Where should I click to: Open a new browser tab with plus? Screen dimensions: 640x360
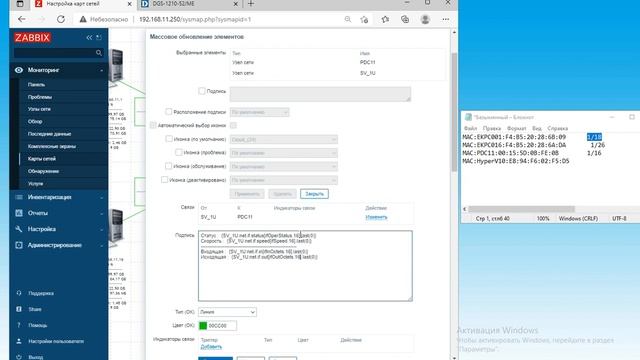click(251, 4)
